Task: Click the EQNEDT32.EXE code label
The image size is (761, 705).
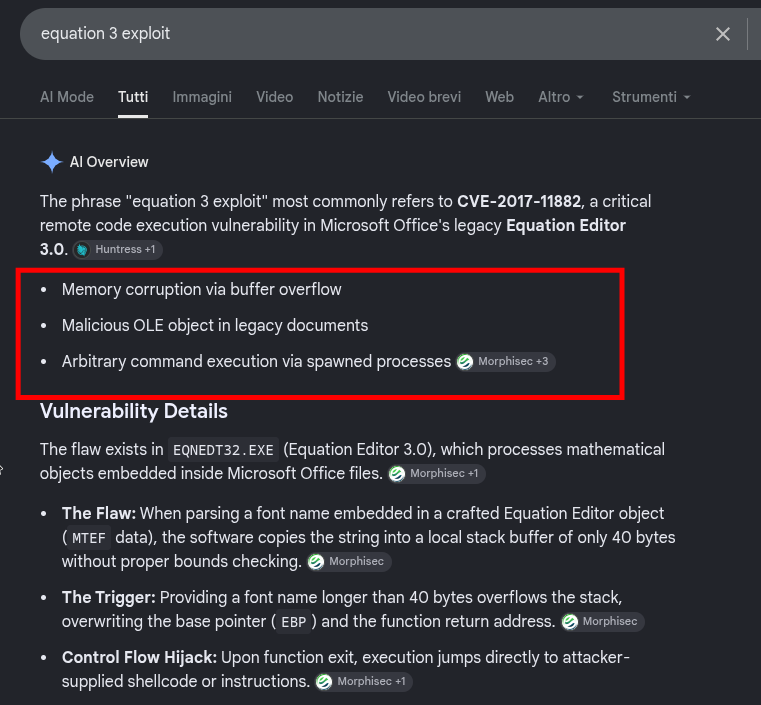Action: [x=223, y=450]
